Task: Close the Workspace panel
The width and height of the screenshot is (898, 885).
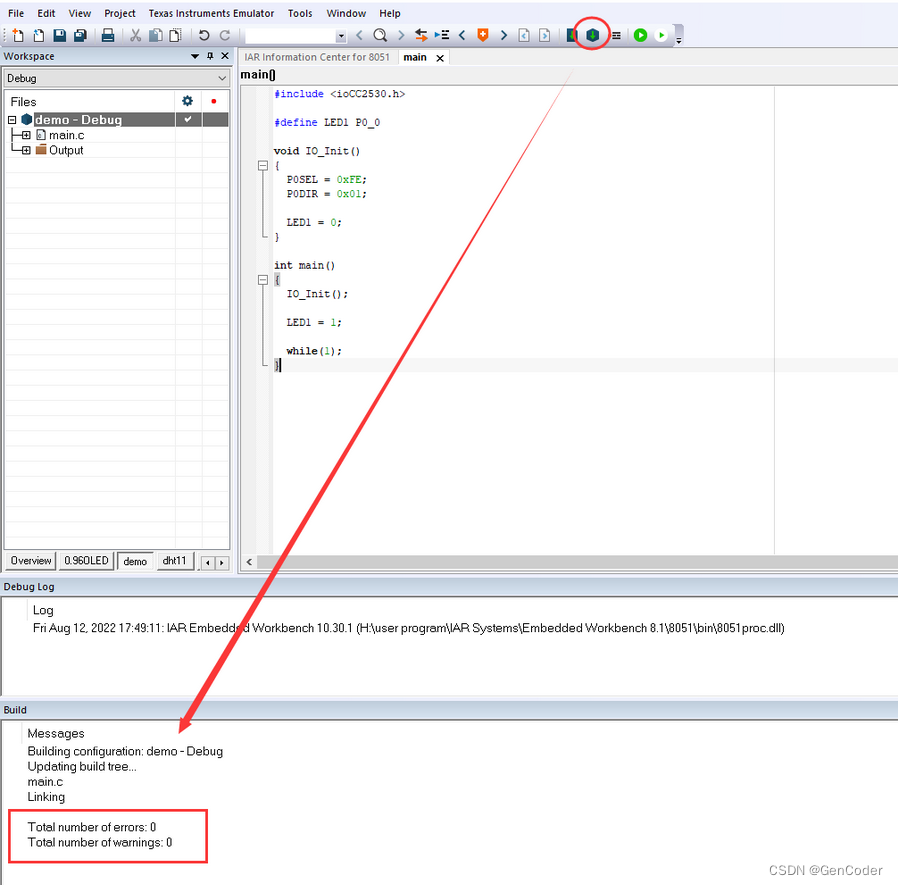Action: [x=225, y=56]
